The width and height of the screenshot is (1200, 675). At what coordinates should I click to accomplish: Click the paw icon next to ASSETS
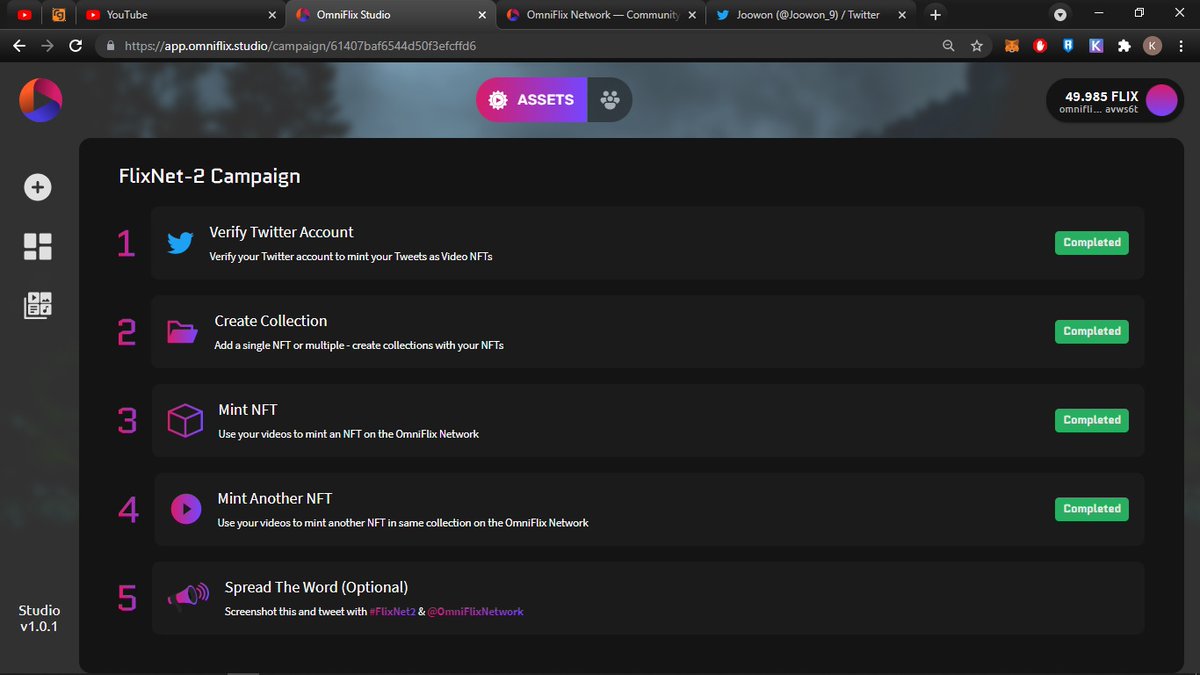coord(609,100)
